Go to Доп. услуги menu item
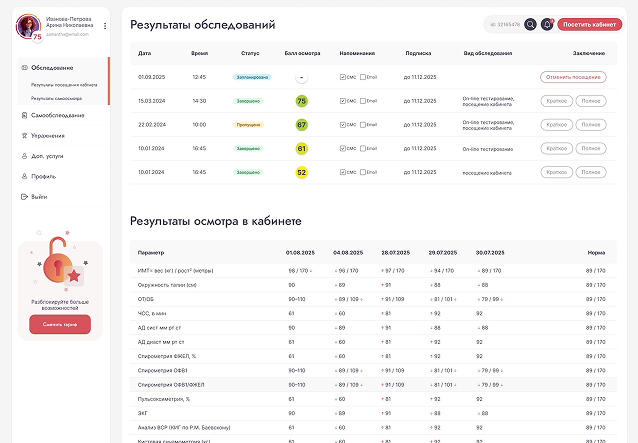The width and height of the screenshot is (638, 443). (x=49, y=156)
